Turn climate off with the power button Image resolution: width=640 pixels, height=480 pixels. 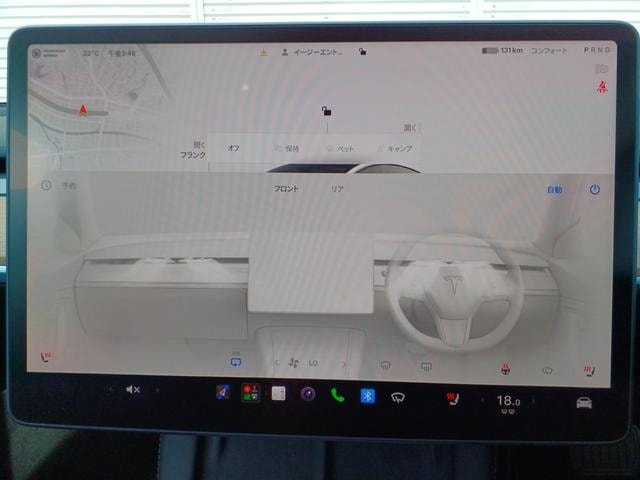click(594, 189)
